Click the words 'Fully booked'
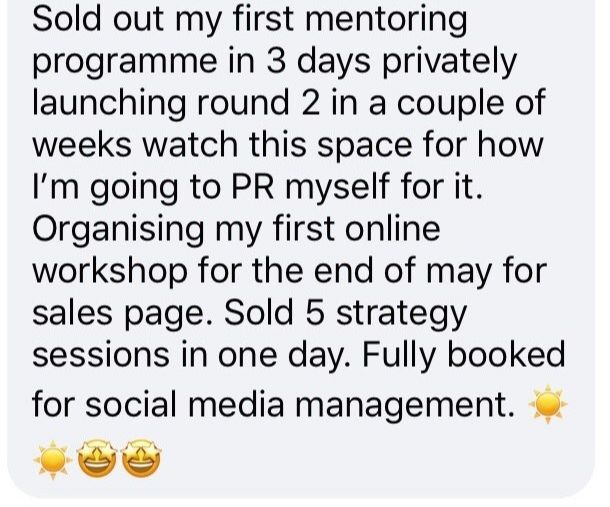The height and width of the screenshot is (507, 610). [x=463, y=356]
